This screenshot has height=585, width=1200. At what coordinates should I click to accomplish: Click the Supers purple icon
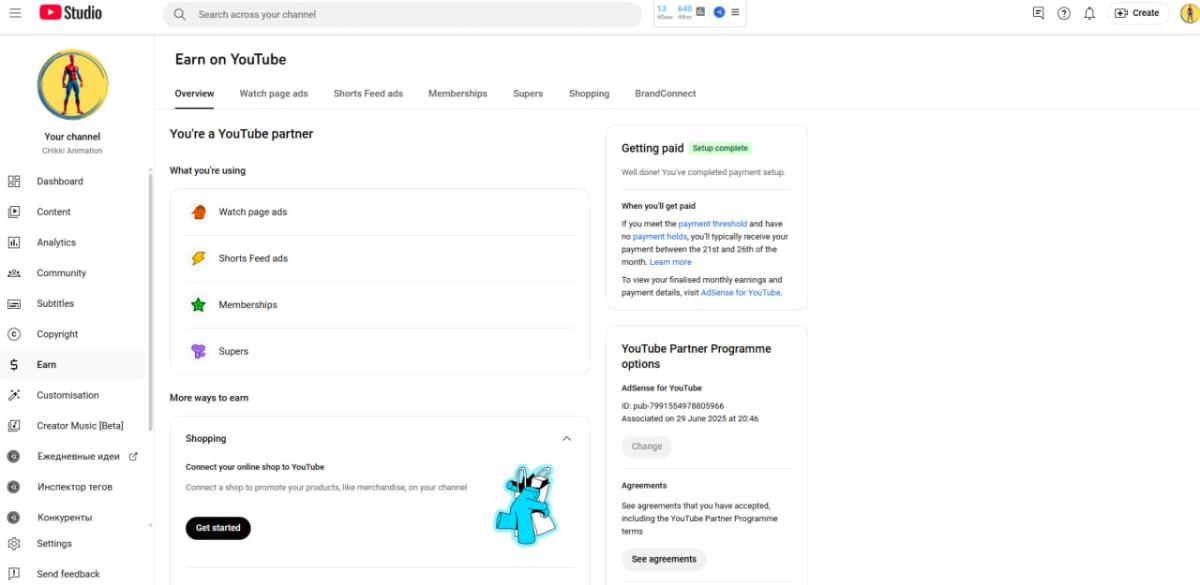click(x=199, y=351)
